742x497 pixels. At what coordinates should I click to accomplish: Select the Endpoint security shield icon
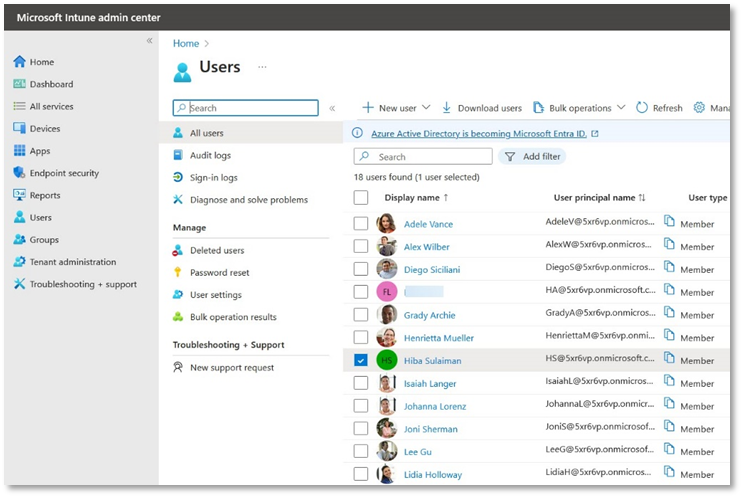19,173
